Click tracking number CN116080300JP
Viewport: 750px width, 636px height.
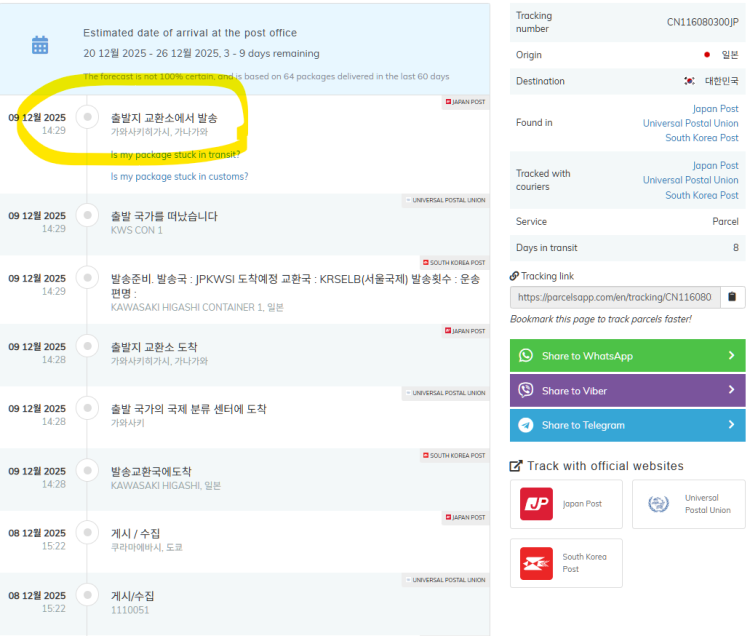tap(702, 22)
